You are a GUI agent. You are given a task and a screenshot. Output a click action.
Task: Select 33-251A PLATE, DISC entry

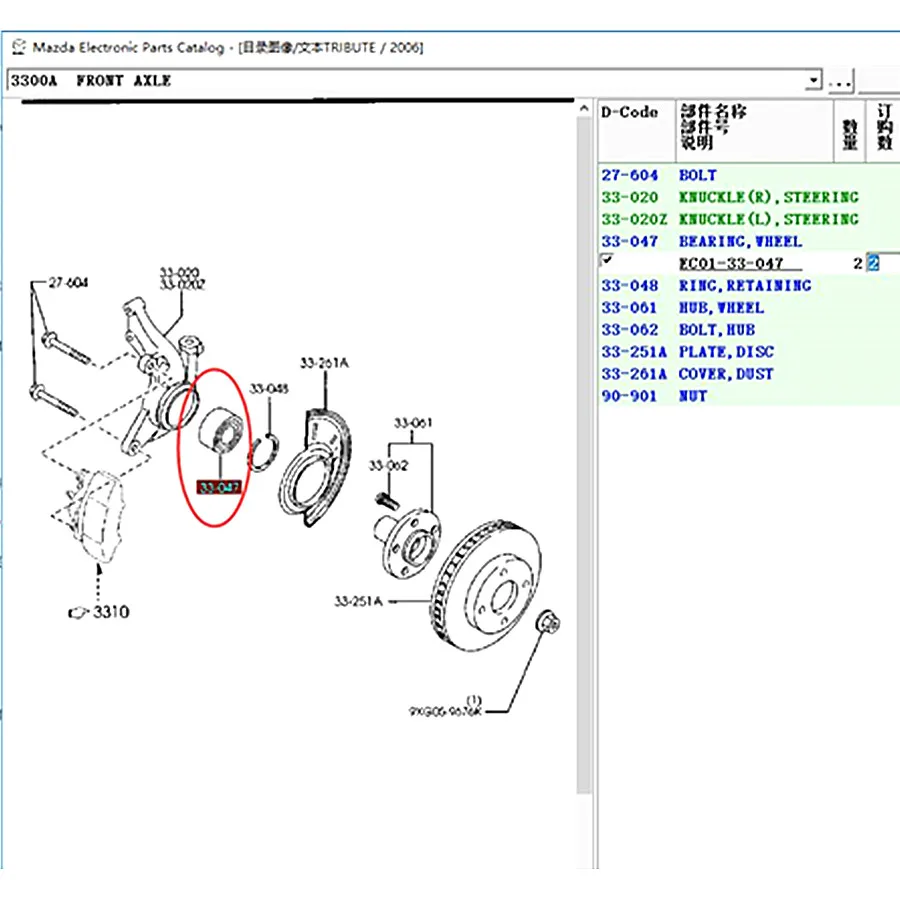click(725, 351)
